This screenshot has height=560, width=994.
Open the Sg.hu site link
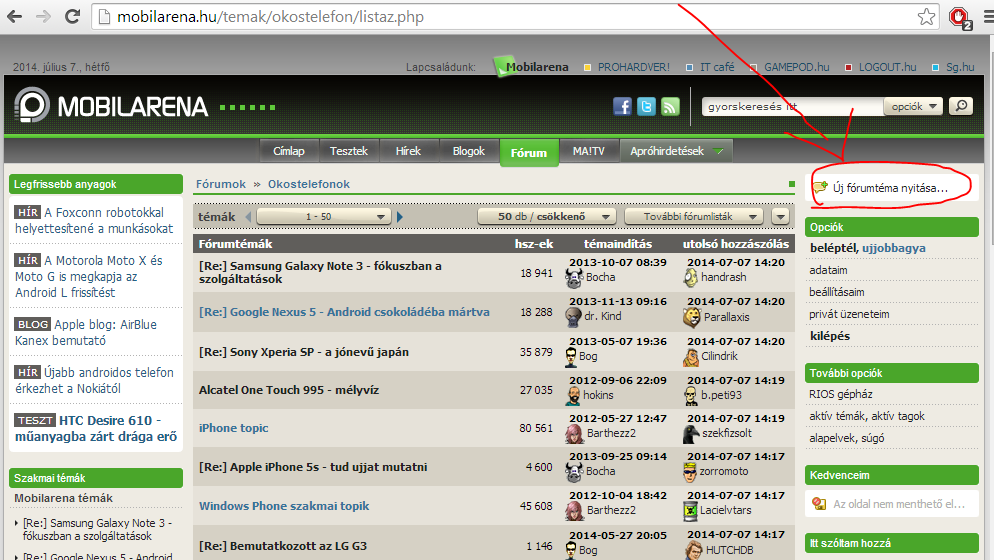tap(960, 67)
